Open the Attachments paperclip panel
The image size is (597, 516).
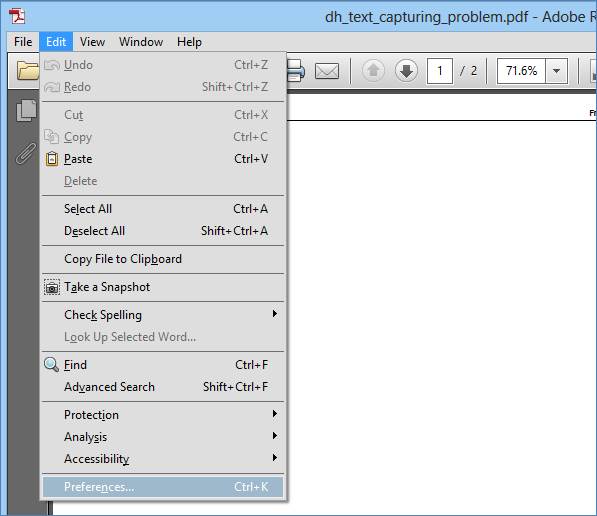[x=26, y=153]
